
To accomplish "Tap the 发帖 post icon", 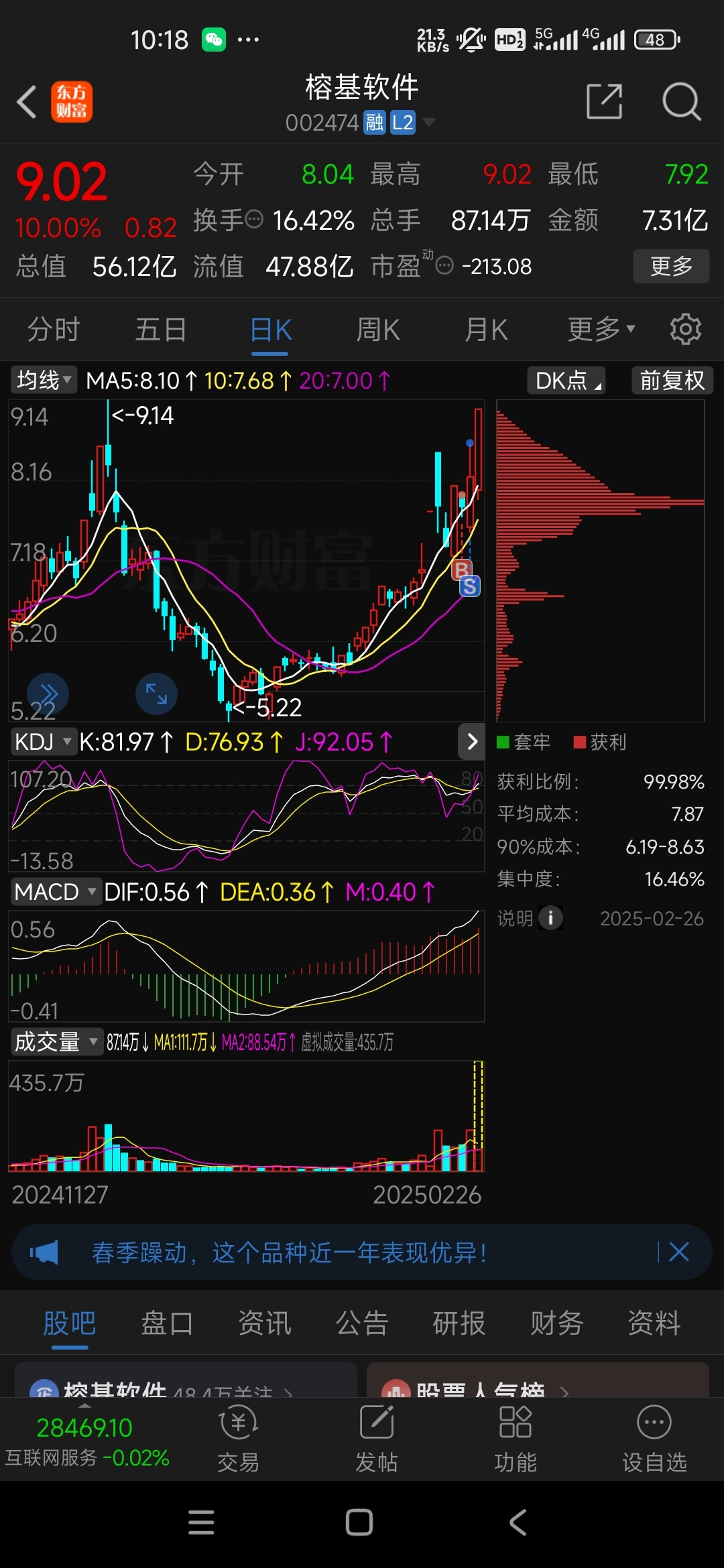I will coord(377,1438).
